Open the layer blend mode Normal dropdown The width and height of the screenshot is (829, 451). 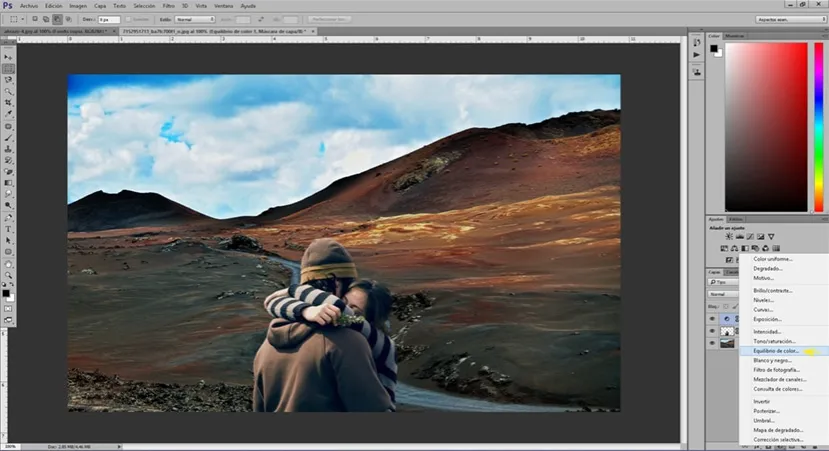(x=722, y=294)
